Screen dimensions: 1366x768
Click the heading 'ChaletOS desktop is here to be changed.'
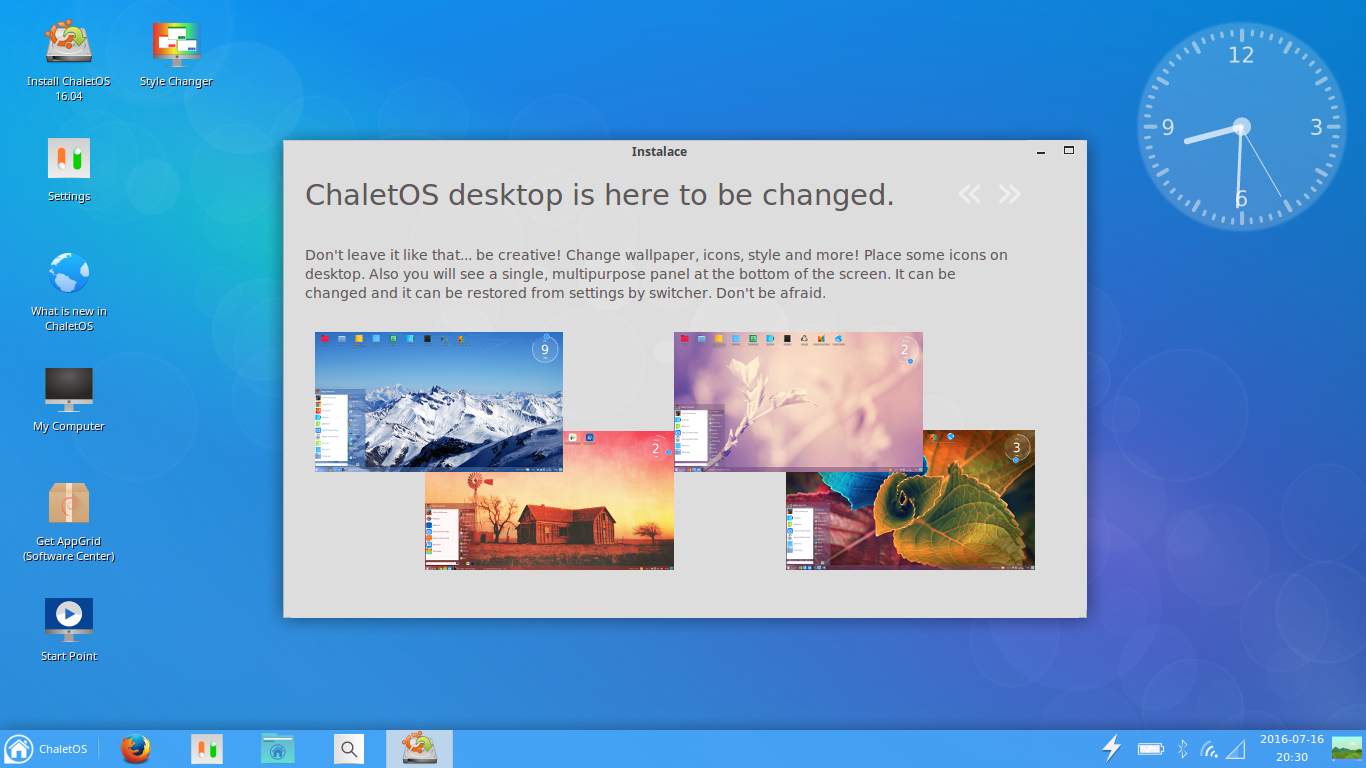tap(599, 194)
